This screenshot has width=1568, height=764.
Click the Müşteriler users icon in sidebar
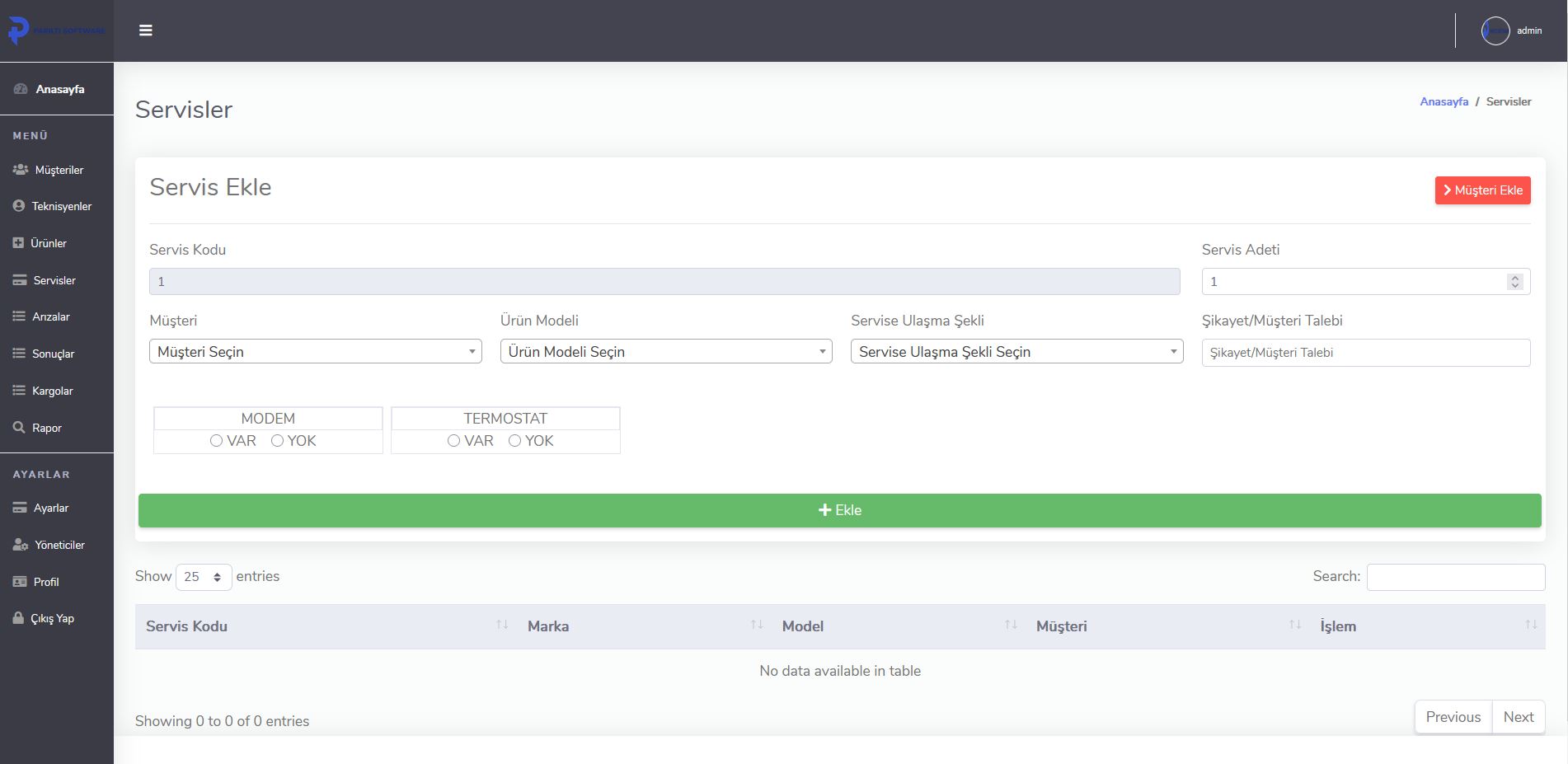pos(21,170)
